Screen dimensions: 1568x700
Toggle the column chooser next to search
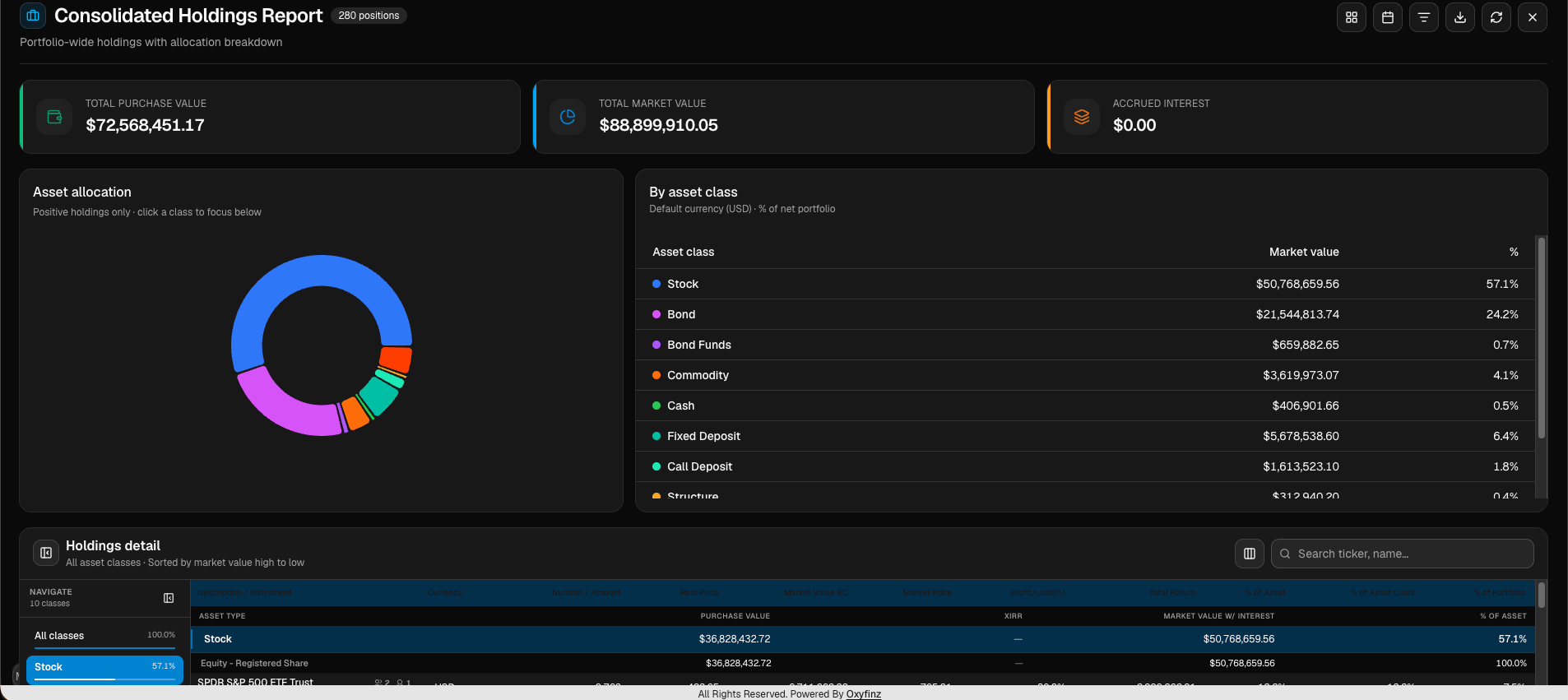pos(1250,554)
